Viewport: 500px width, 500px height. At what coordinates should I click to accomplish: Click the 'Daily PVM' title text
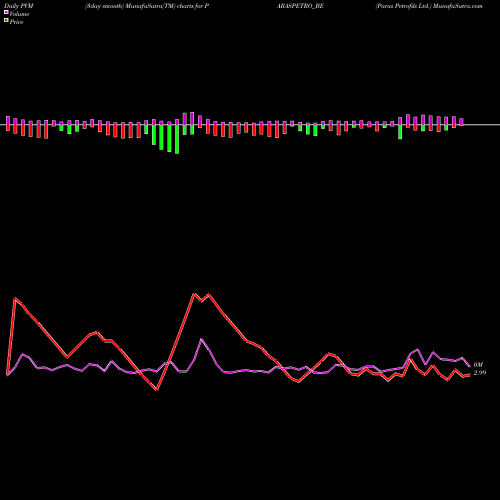click(x=19, y=6)
